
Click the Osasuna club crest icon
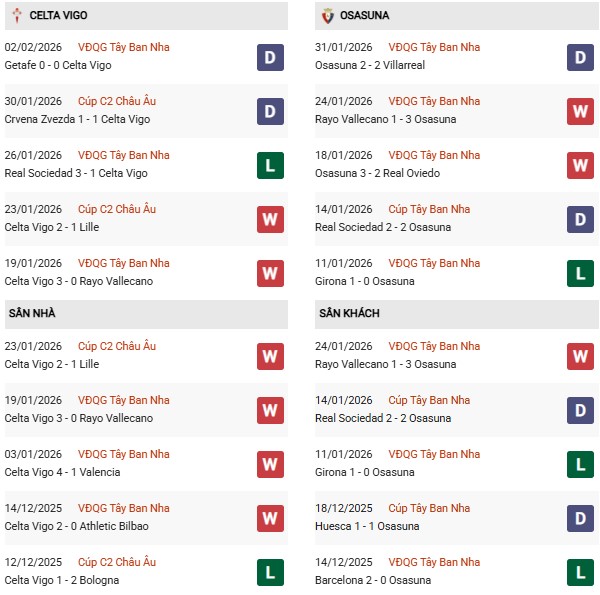click(329, 16)
